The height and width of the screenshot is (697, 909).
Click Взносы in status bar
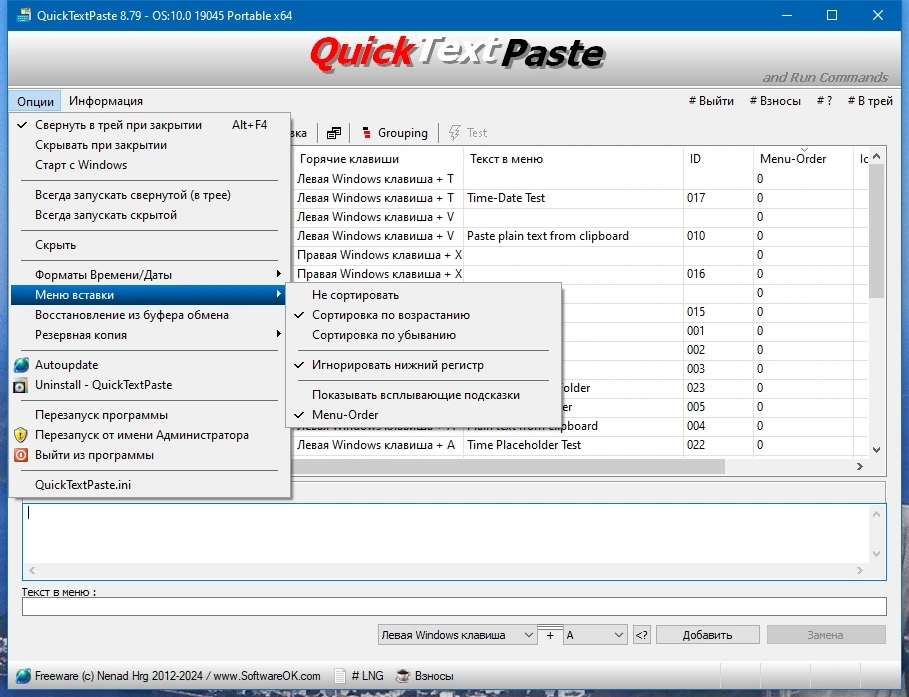pyautogui.click(x=434, y=676)
